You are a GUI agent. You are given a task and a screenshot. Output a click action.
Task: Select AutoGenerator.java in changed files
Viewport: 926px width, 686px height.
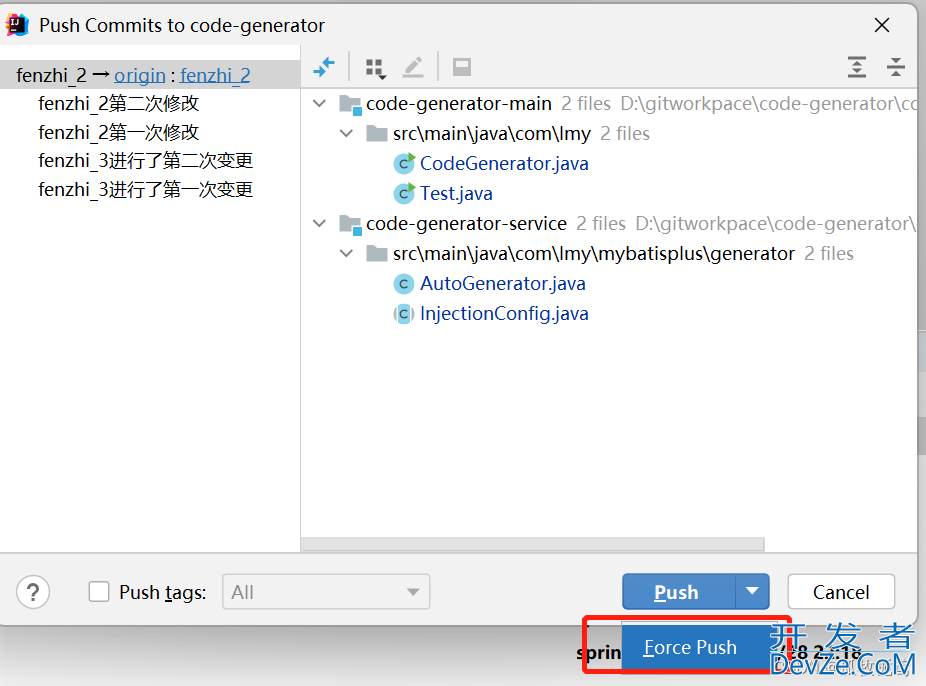pos(503,284)
